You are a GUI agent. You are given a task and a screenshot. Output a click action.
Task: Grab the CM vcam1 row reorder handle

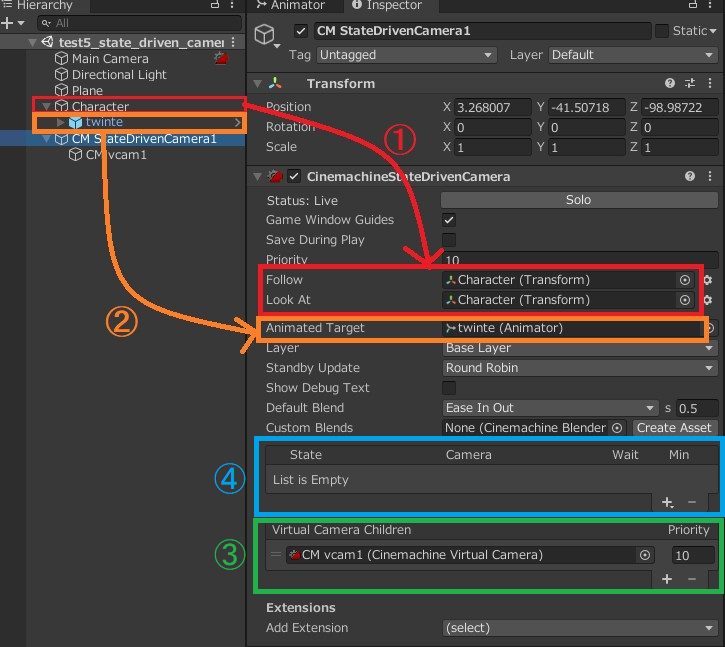[x=276, y=555]
